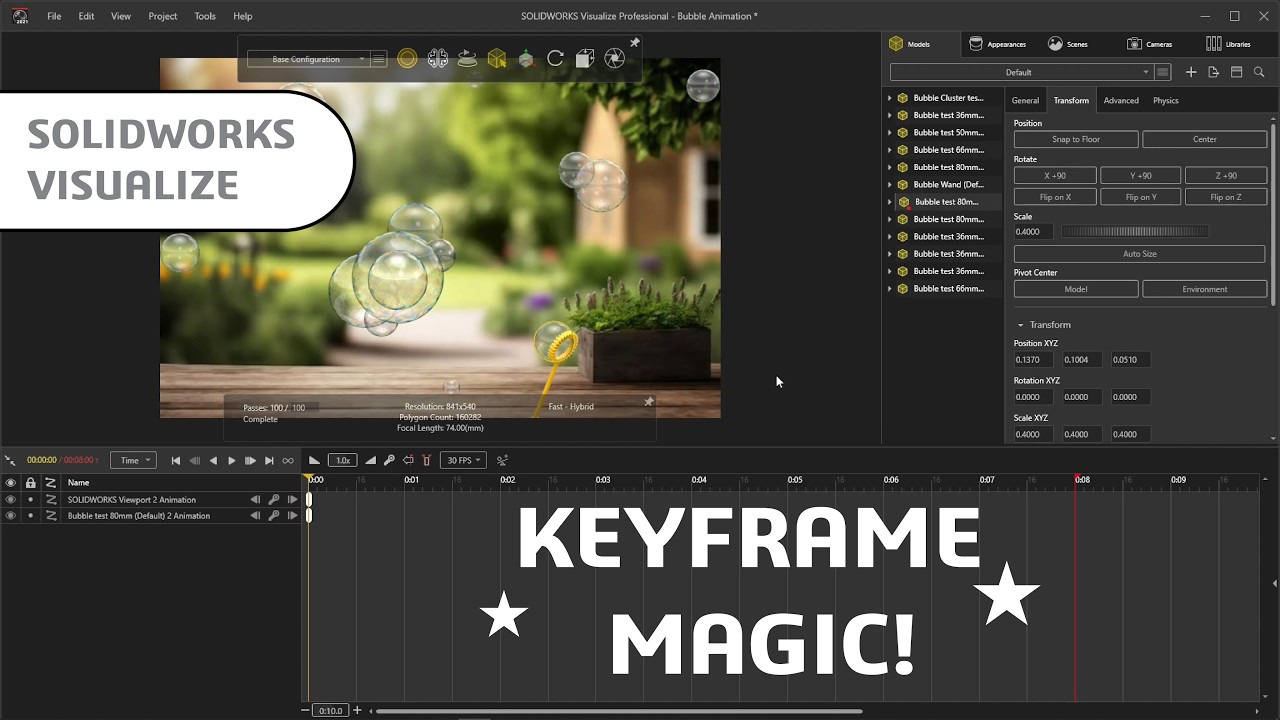Click the Snap to Floor button
The height and width of the screenshot is (720, 1280).
click(x=1076, y=139)
